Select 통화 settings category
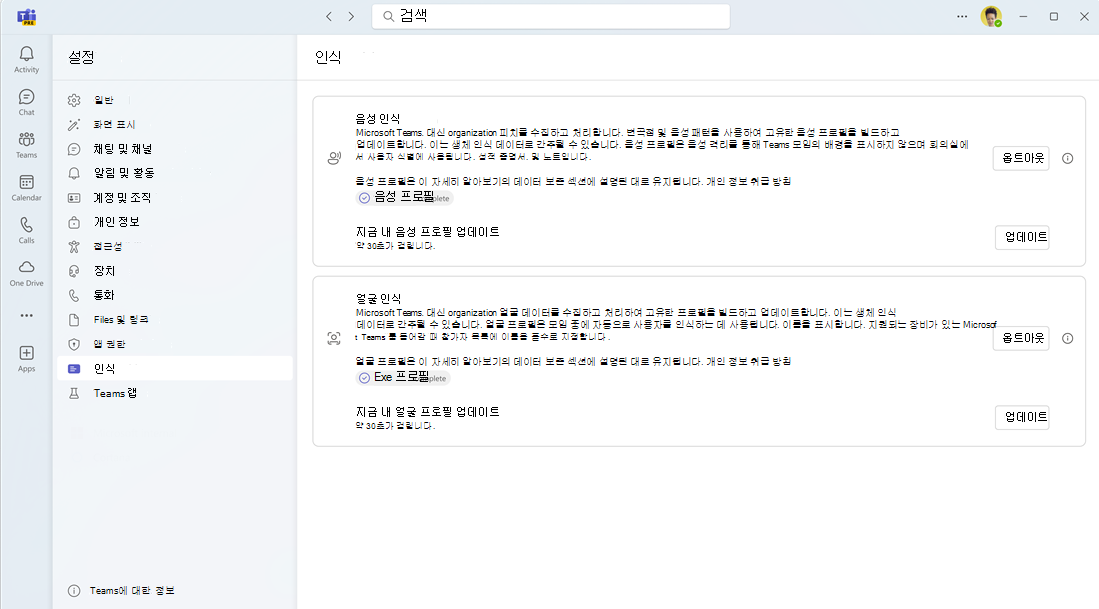 pyautogui.click(x=175, y=295)
